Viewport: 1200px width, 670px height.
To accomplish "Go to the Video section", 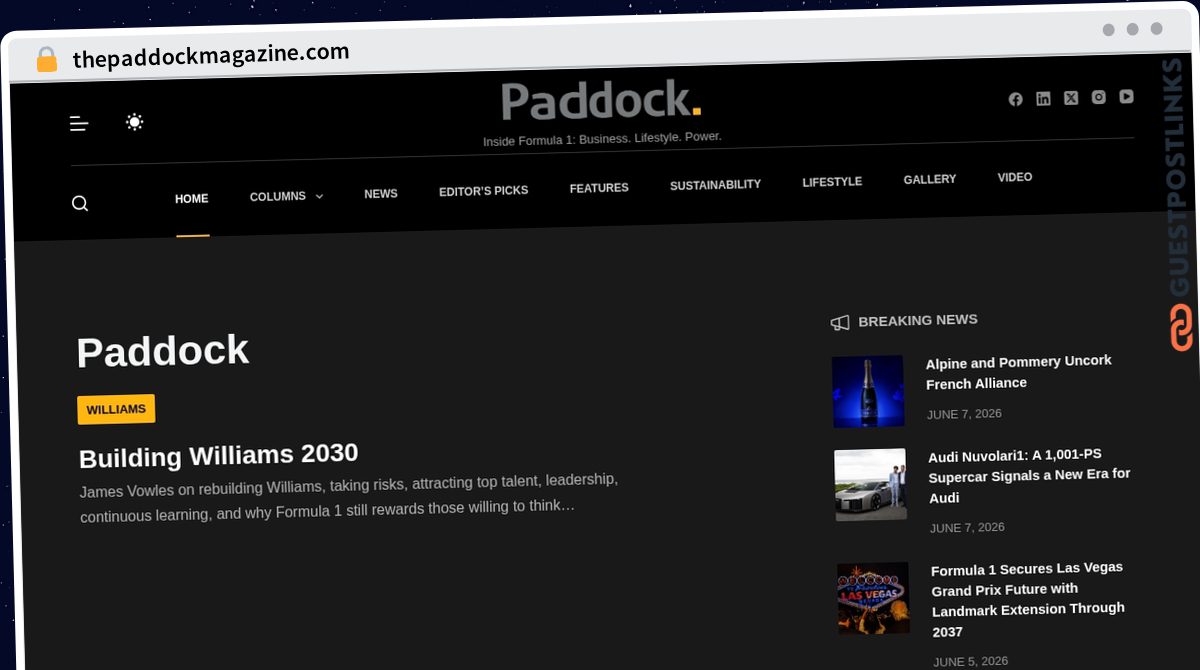I will (x=1015, y=177).
